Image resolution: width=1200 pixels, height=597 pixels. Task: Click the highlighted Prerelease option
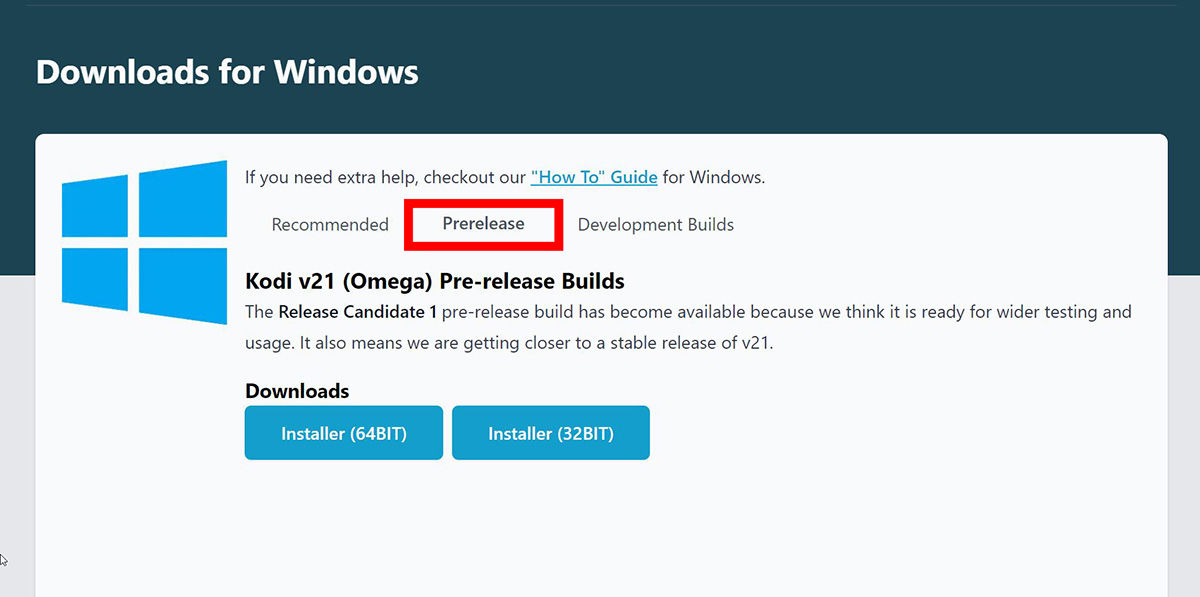(483, 224)
